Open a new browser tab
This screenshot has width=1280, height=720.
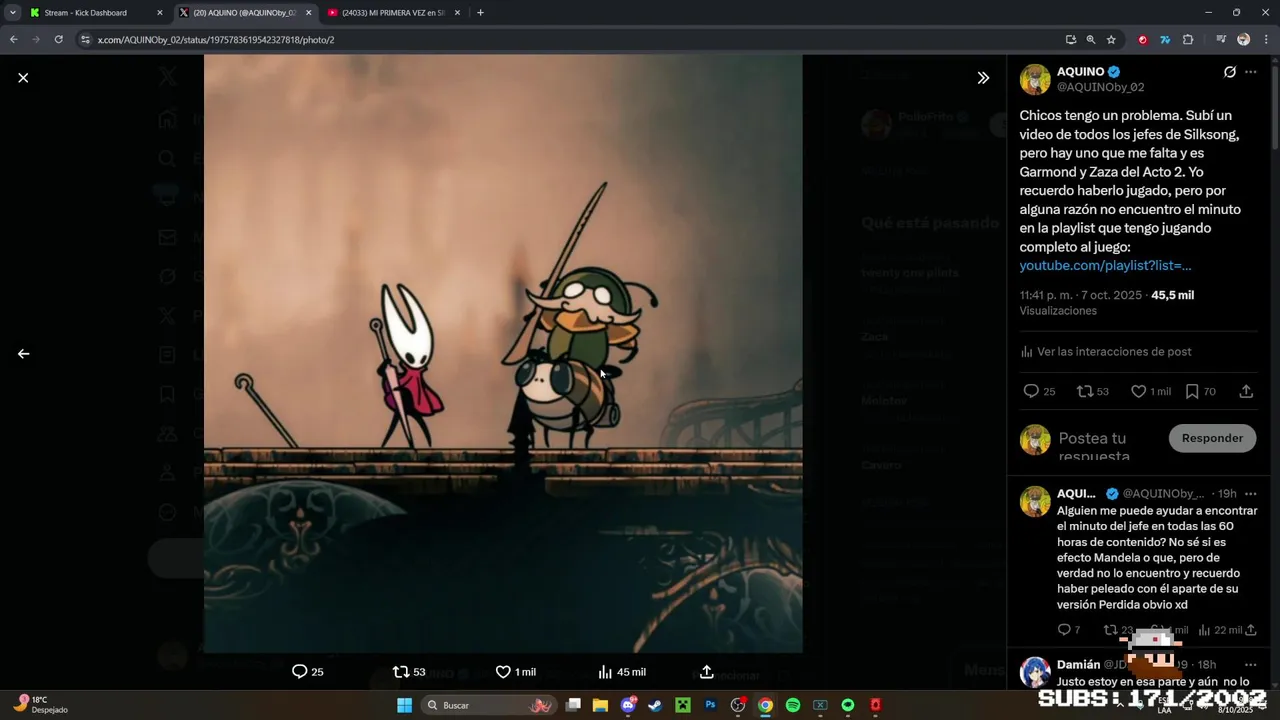coord(480,13)
